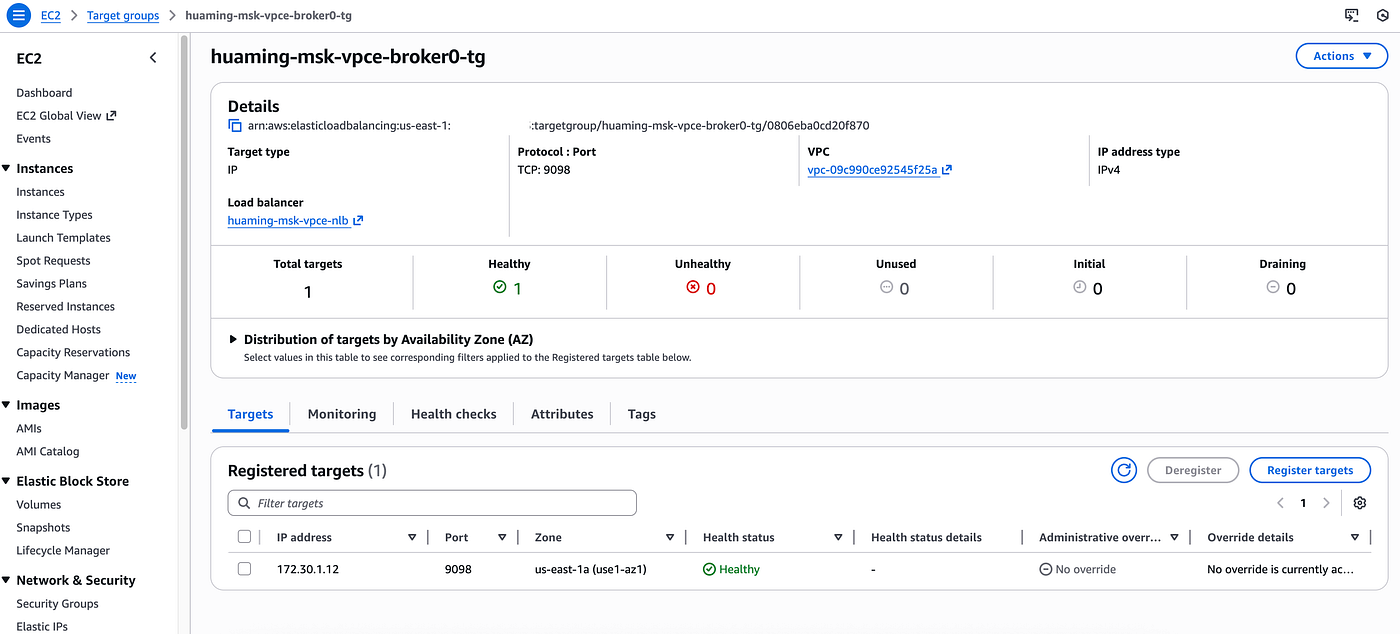Click the green Healthy status icon in the target row
Screen dimensions: 1400x634
709,569
